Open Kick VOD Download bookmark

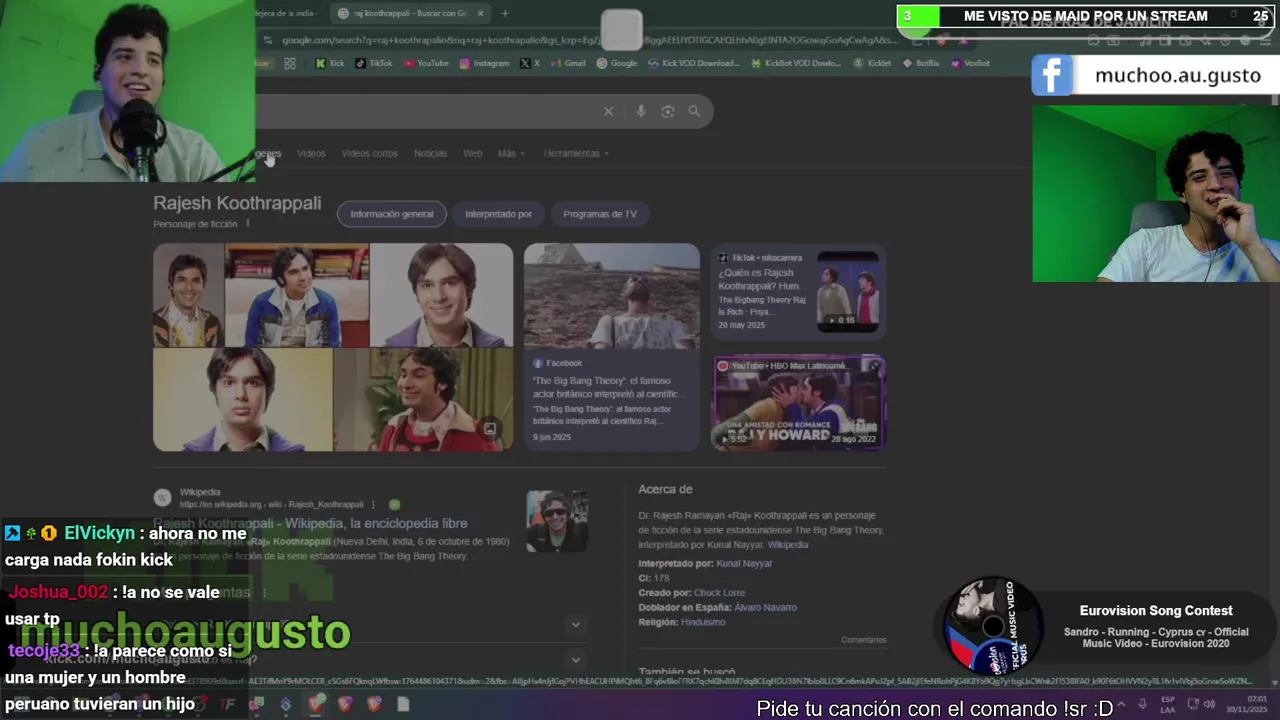click(x=694, y=63)
